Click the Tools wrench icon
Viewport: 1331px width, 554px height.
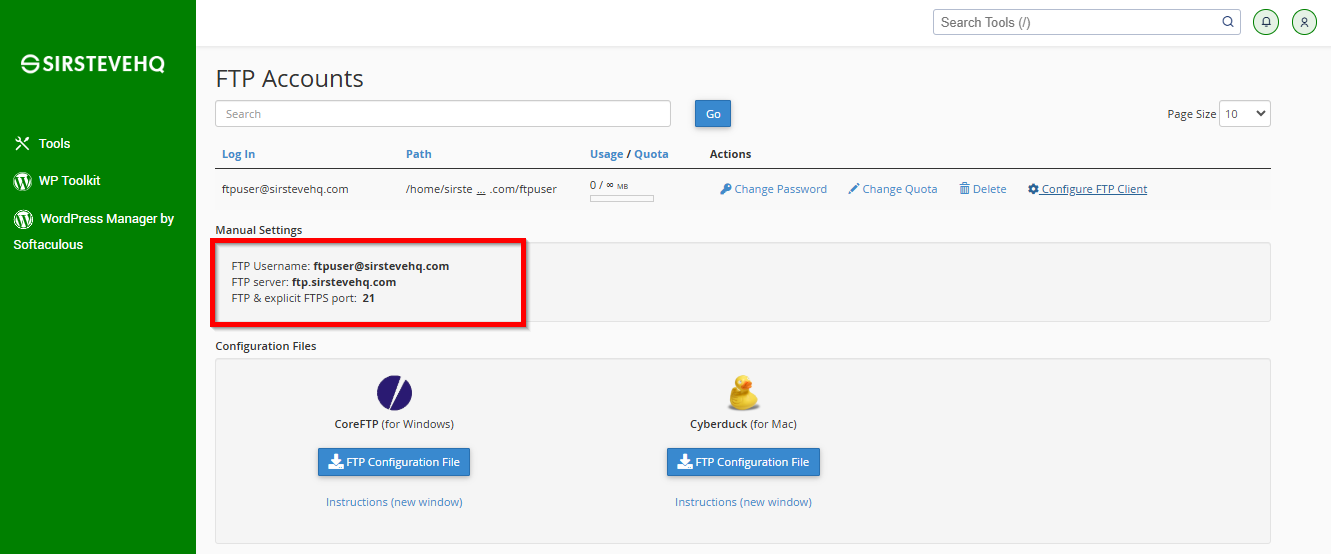pos(22,143)
